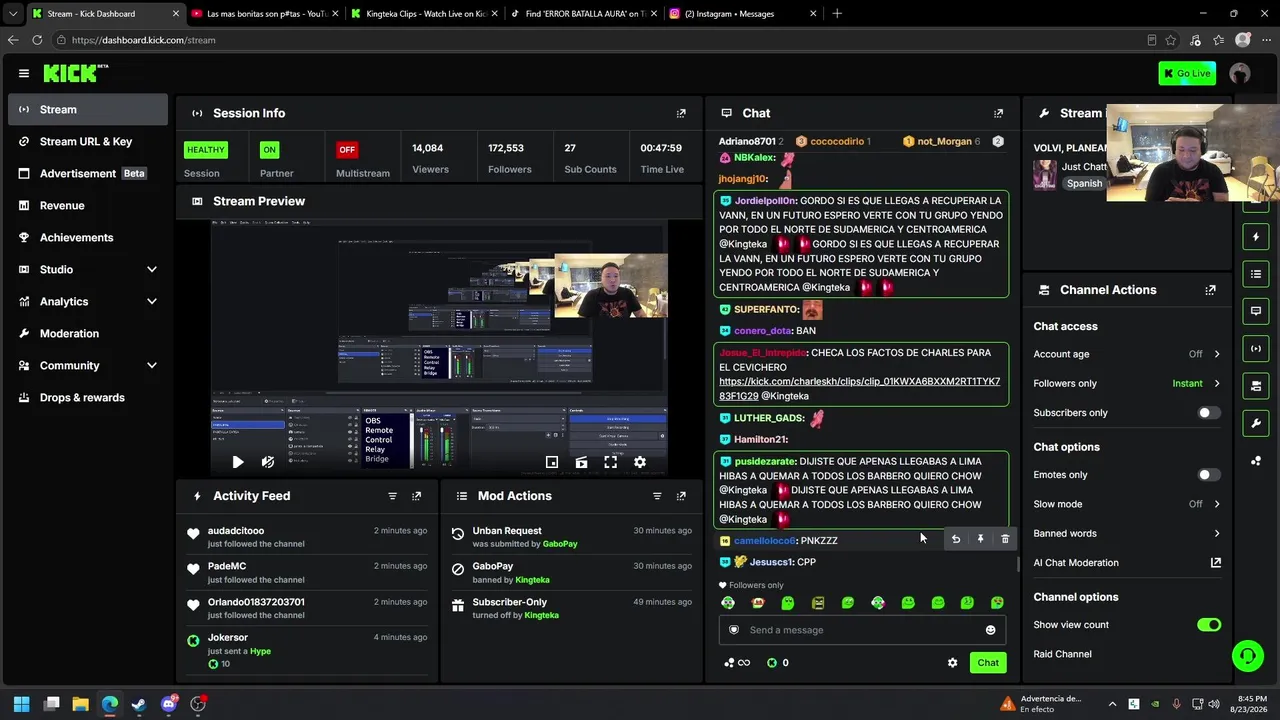Pin camelloloco6's chat message
This screenshot has width=1280, height=720.
(x=980, y=539)
